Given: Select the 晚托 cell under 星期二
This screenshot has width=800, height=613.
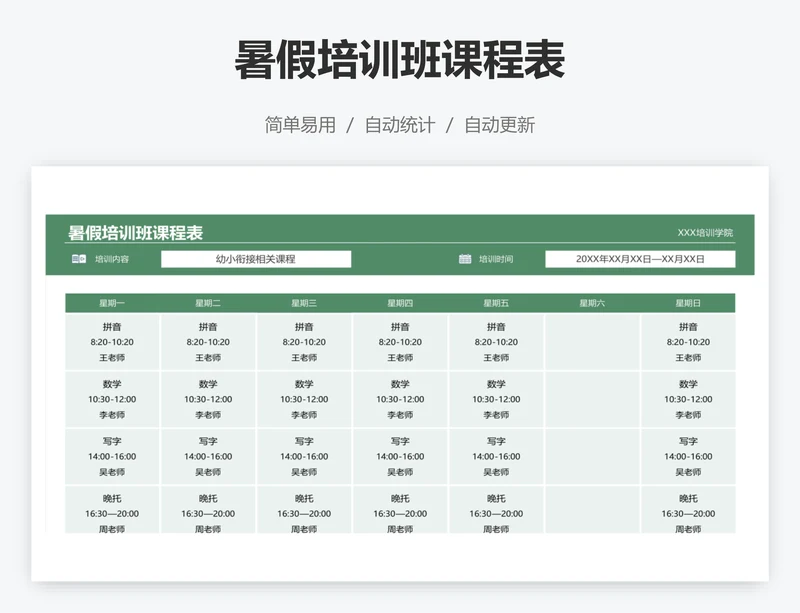Looking at the screenshot, I should pos(208,510).
